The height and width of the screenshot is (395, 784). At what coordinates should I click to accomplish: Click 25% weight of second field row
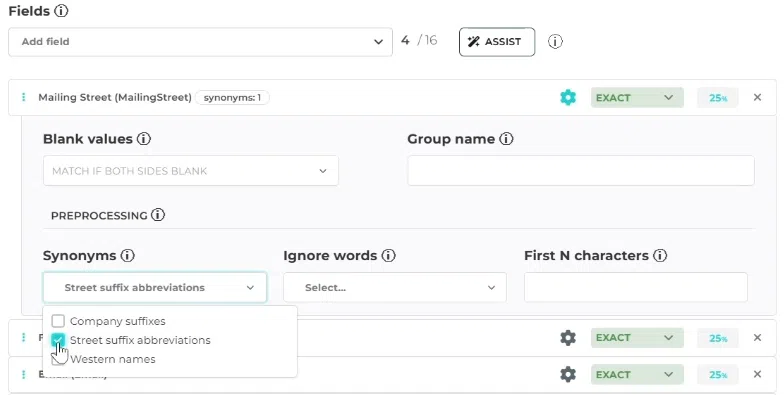point(718,338)
